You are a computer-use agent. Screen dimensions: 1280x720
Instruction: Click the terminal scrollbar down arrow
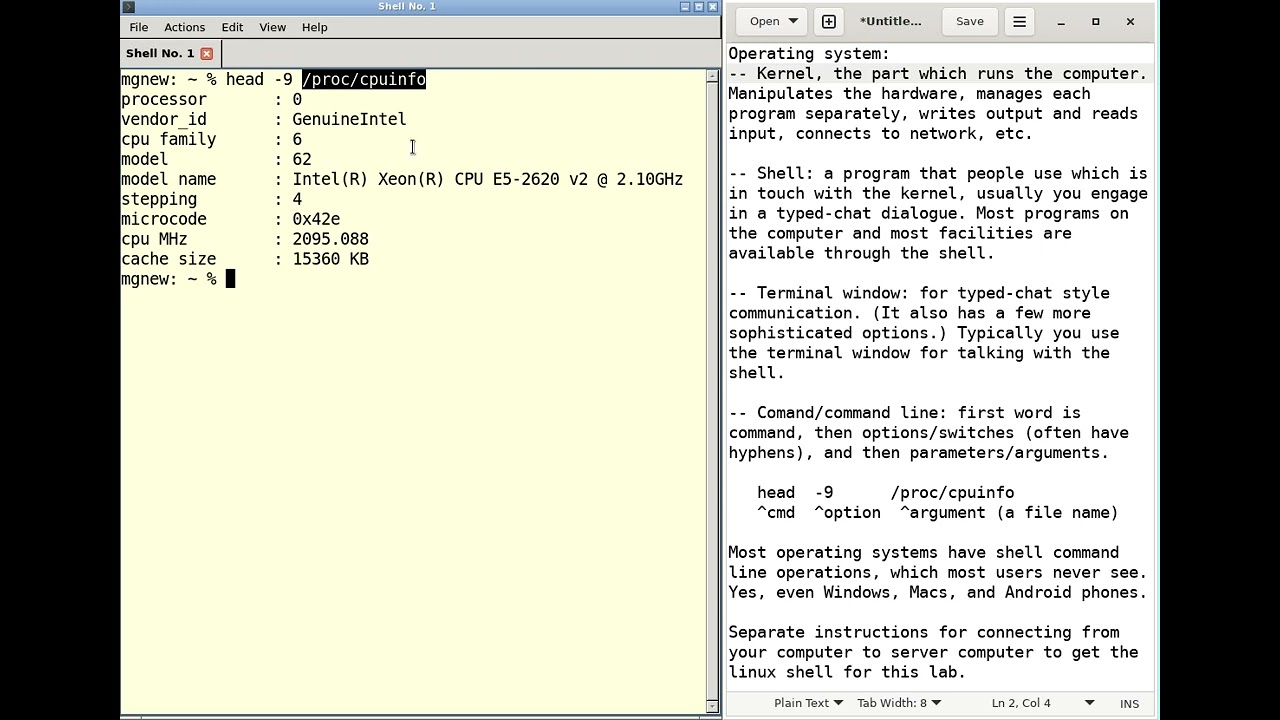712,706
